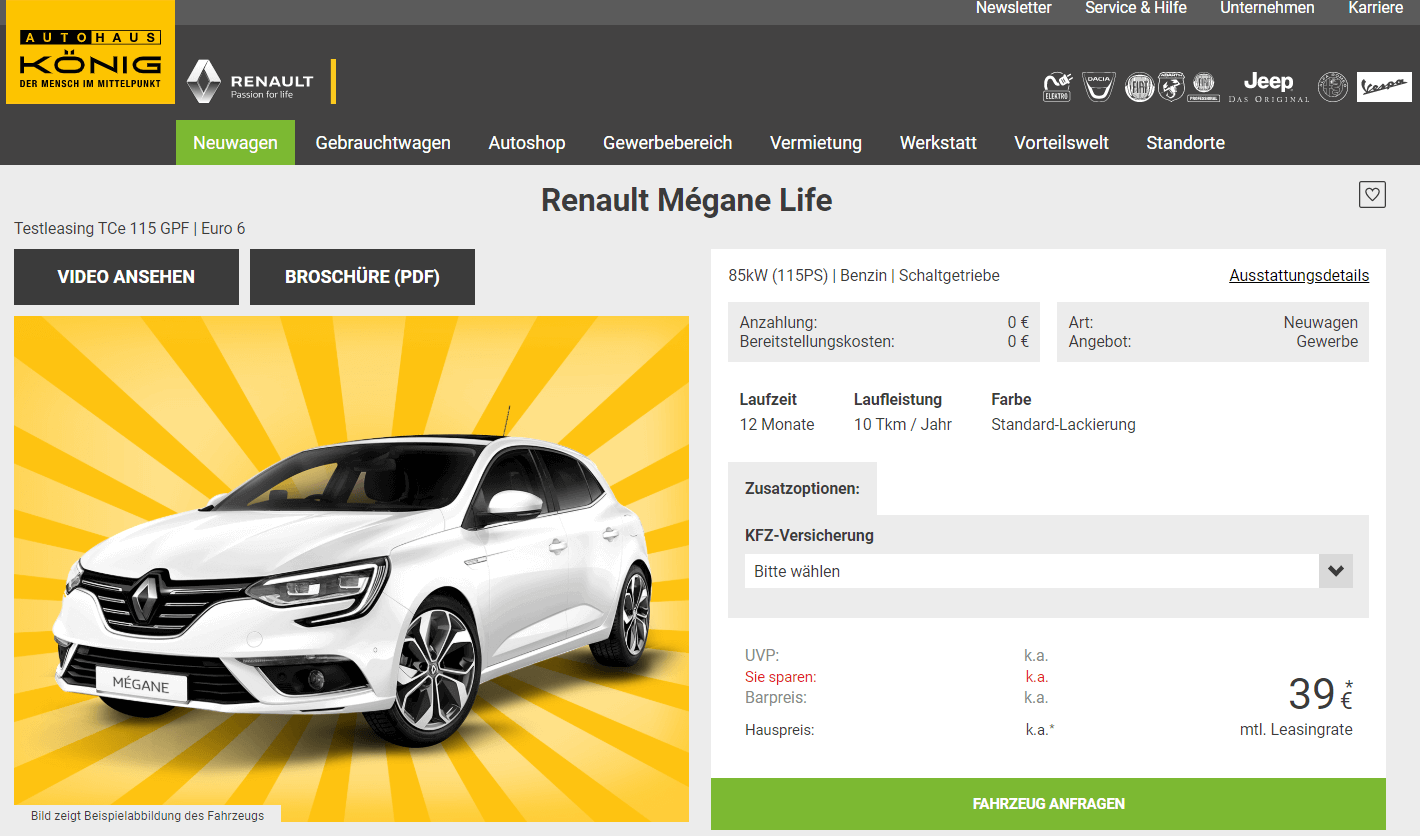Click the 'Hauspreis:' label
This screenshot has width=1420, height=836.
[780, 730]
